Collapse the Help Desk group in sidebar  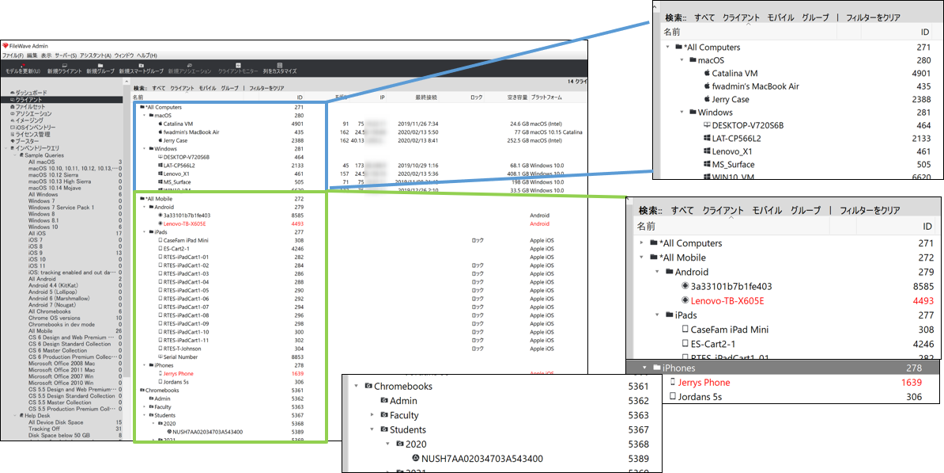(14, 414)
